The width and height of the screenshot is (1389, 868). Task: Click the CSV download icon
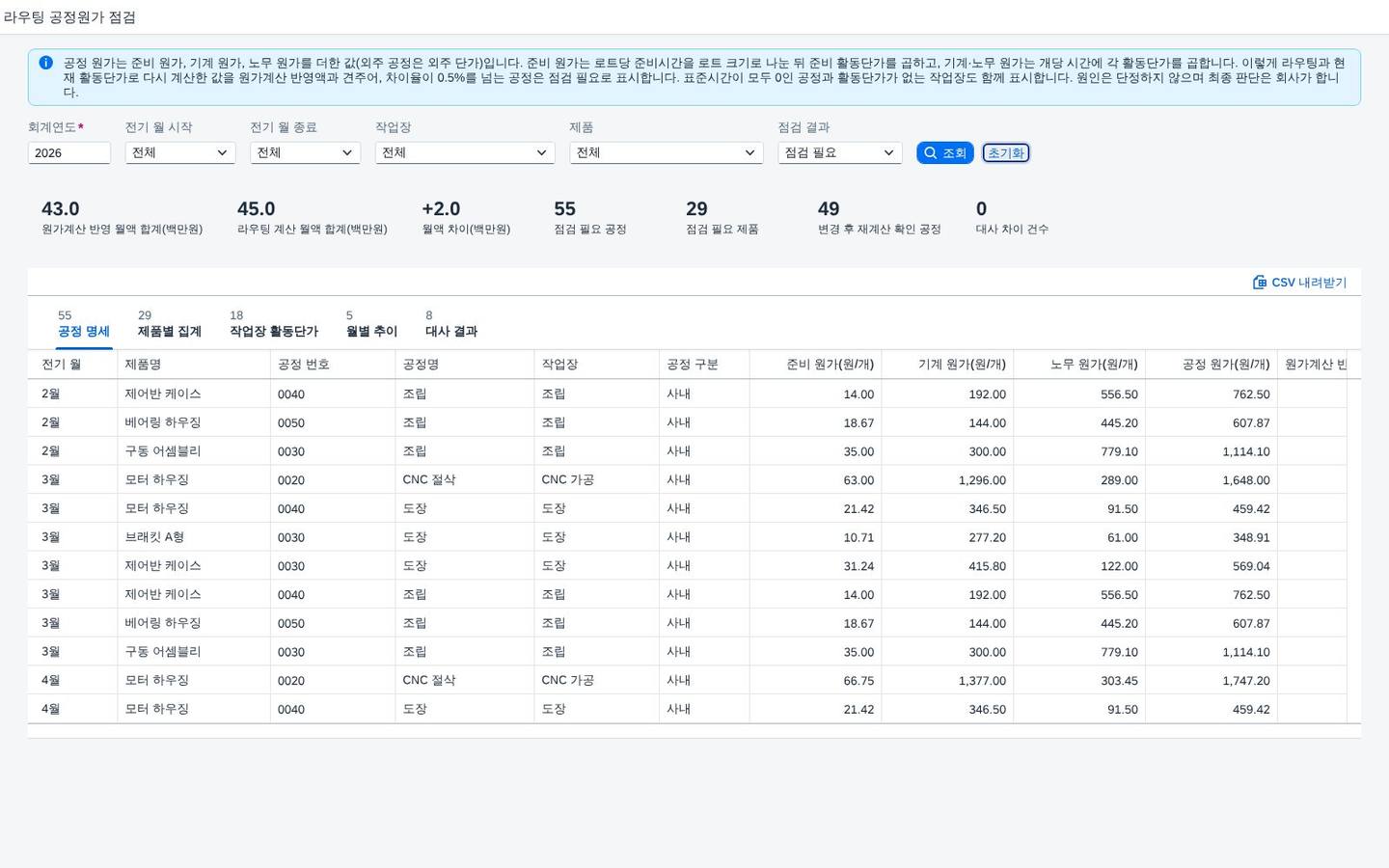coord(1260,283)
